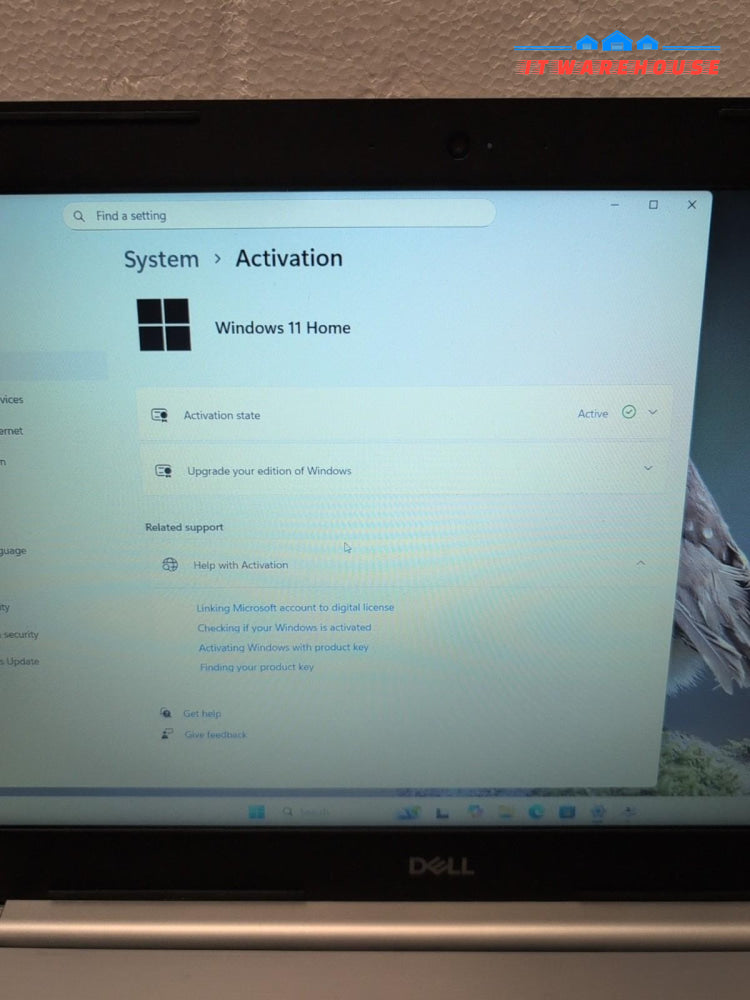Click the Get help icon
Viewport: 750px width, 1000px height.
165,712
